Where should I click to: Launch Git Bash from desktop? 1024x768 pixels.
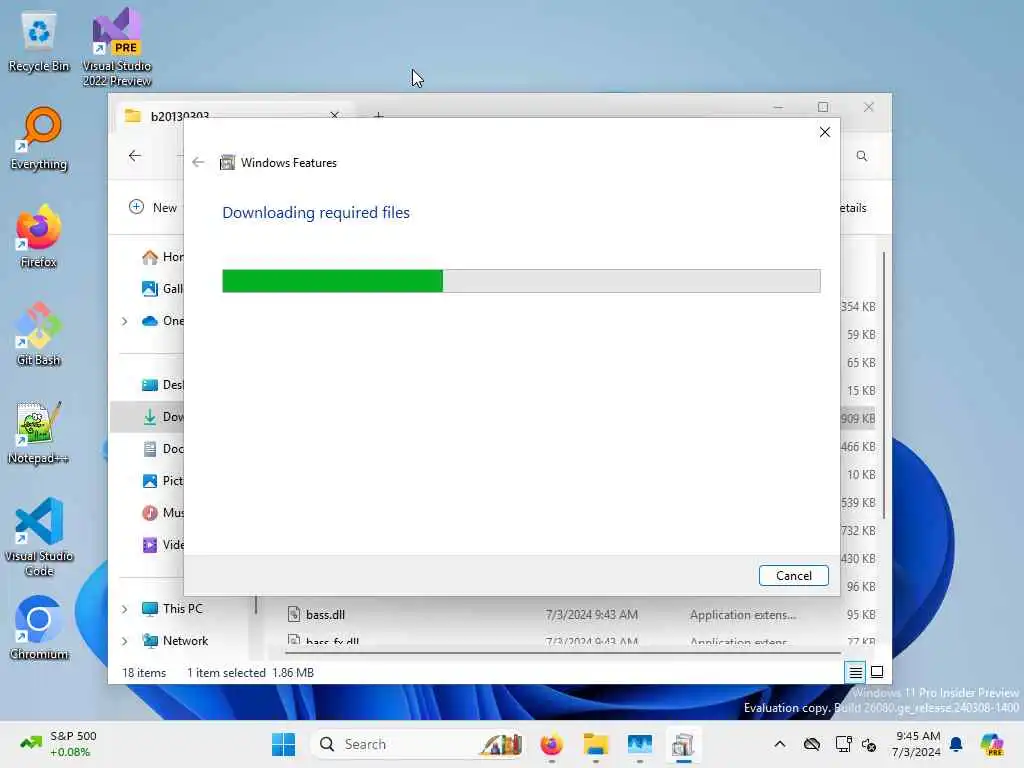[x=39, y=335]
